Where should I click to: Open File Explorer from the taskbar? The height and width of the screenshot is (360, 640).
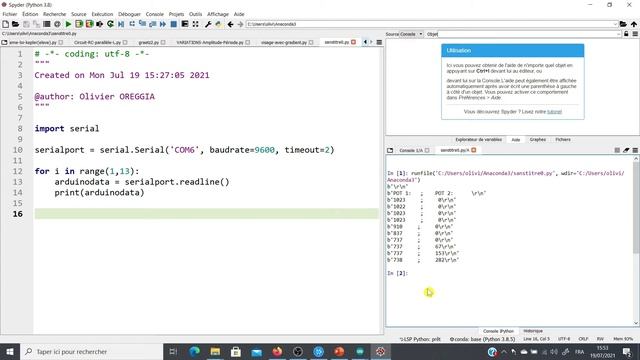click(x=215, y=351)
